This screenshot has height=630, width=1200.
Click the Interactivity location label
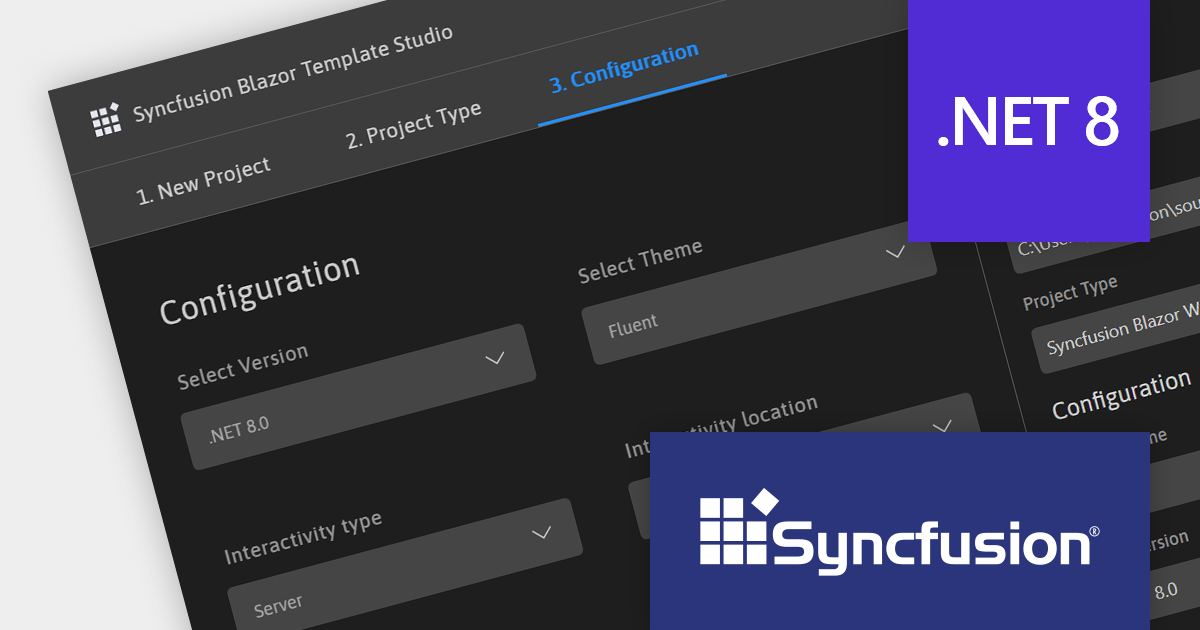coord(721,425)
